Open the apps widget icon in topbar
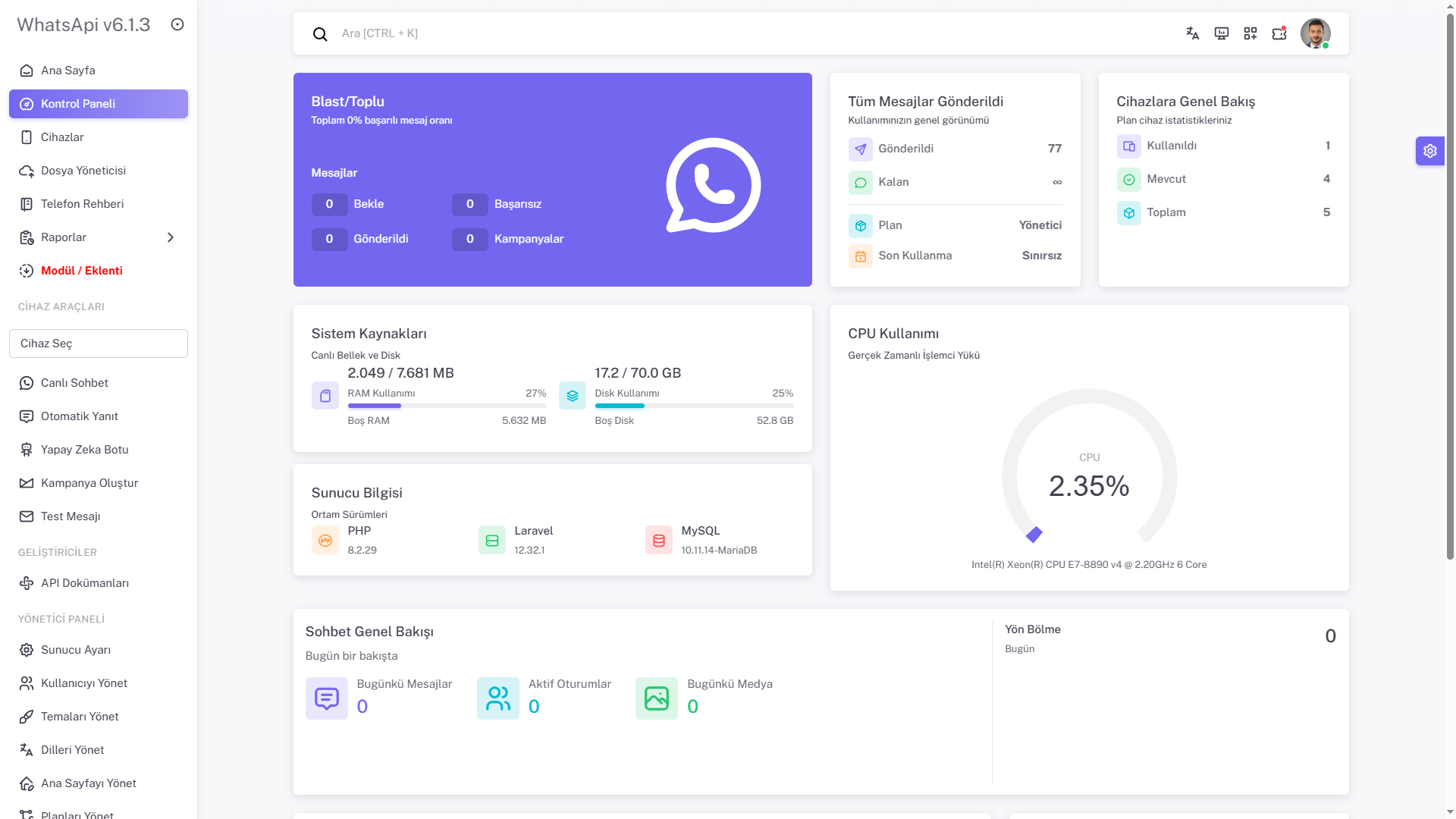Viewport: 1456px width, 819px height. pos(1250,33)
